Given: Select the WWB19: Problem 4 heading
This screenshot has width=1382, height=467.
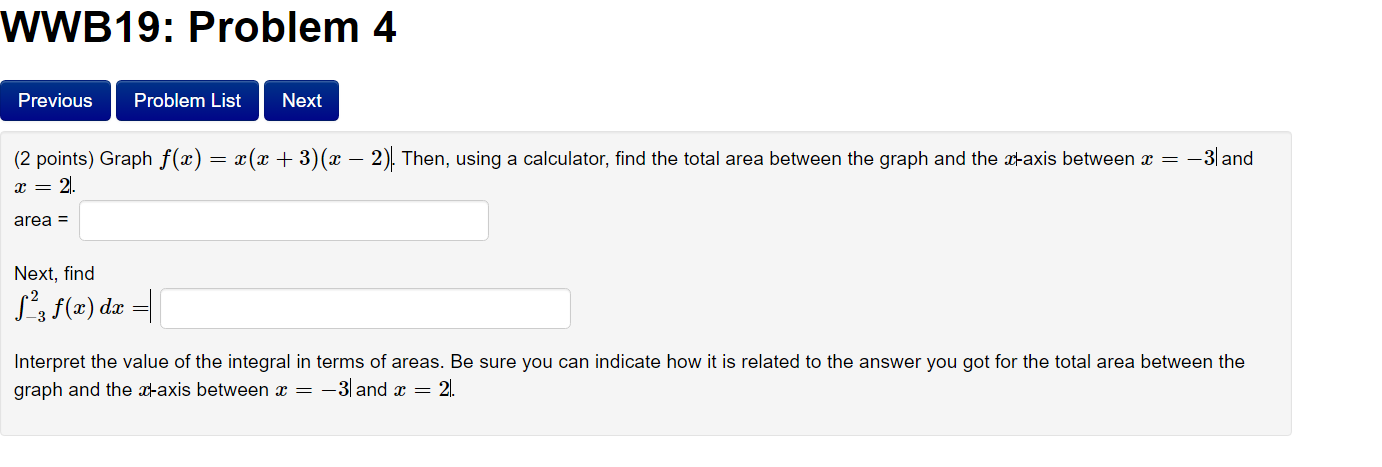Looking at the screenshot, I should 199,28.
